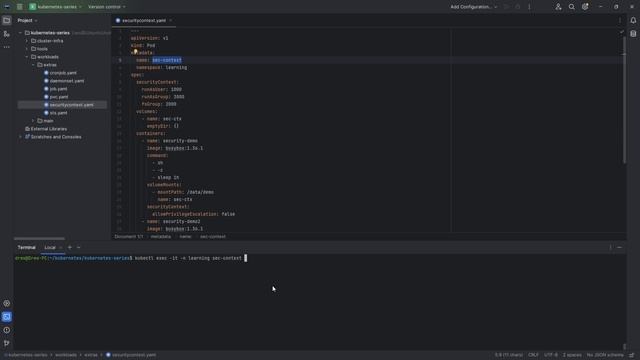Open the Services tool window icon
Screen dimensions: 640x360
[7, 303]
